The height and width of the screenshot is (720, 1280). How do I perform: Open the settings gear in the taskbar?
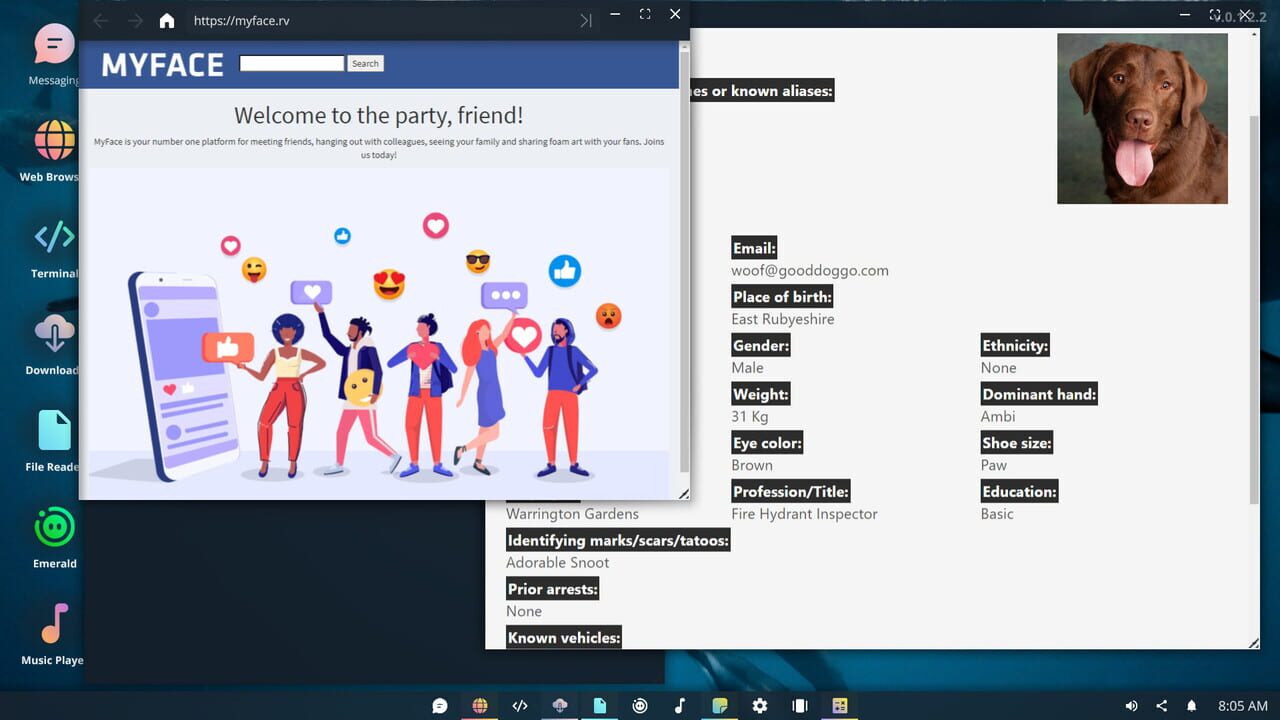(759, 705)
